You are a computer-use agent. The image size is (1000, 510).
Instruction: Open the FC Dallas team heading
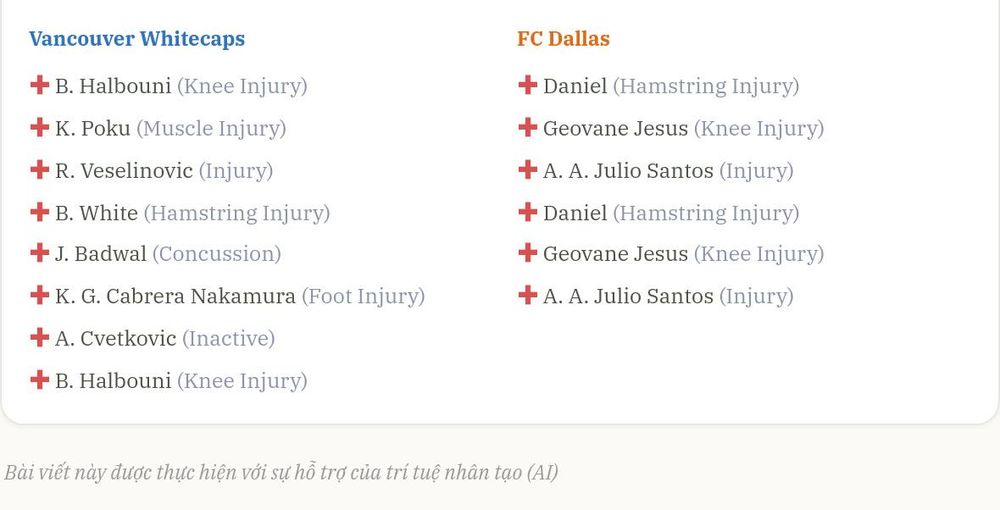[x=563, y=39]
